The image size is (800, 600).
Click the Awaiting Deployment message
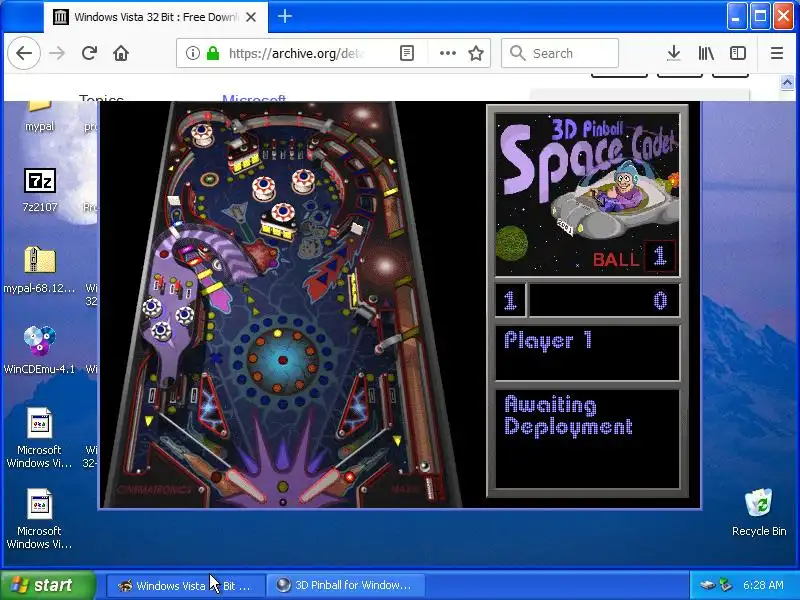tap(568, 415)
